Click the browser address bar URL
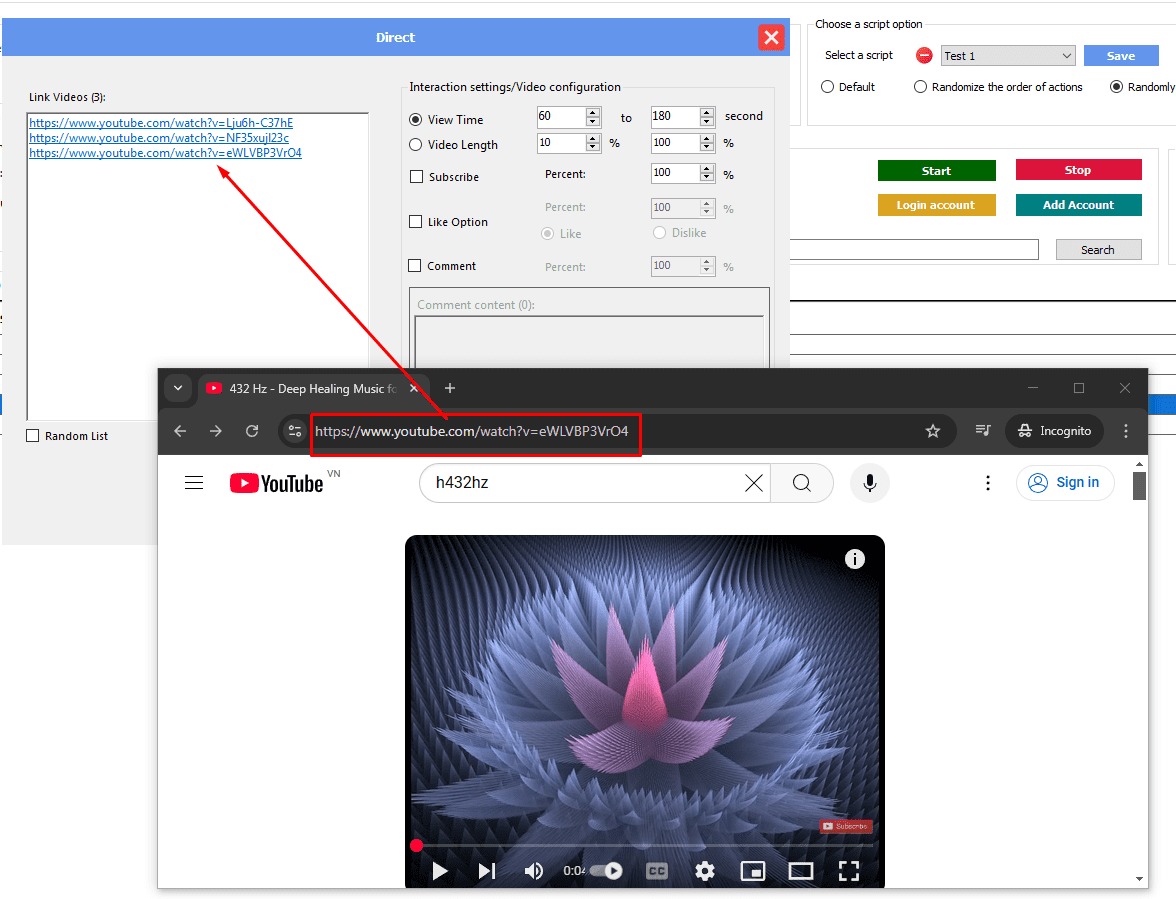This screenshot has width=1176, height=899. (472, 431)
